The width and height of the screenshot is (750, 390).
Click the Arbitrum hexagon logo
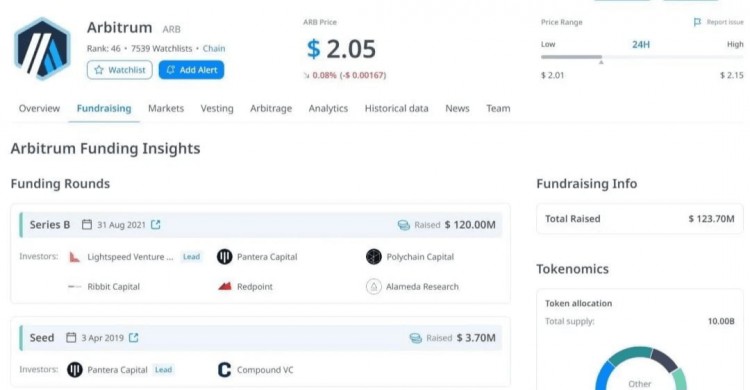click(42, 48)
